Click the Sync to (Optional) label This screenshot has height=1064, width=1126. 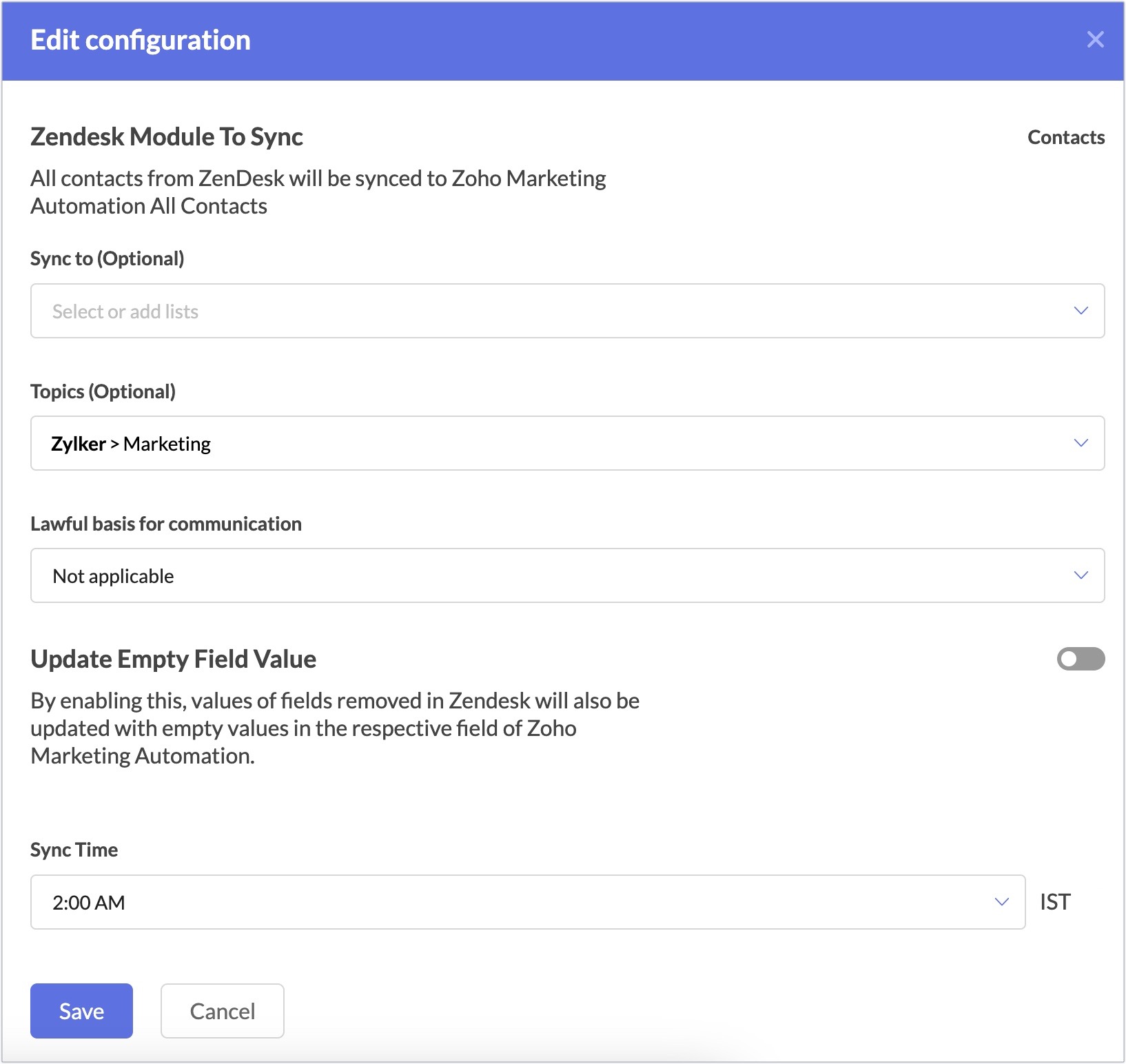point(108,258)
